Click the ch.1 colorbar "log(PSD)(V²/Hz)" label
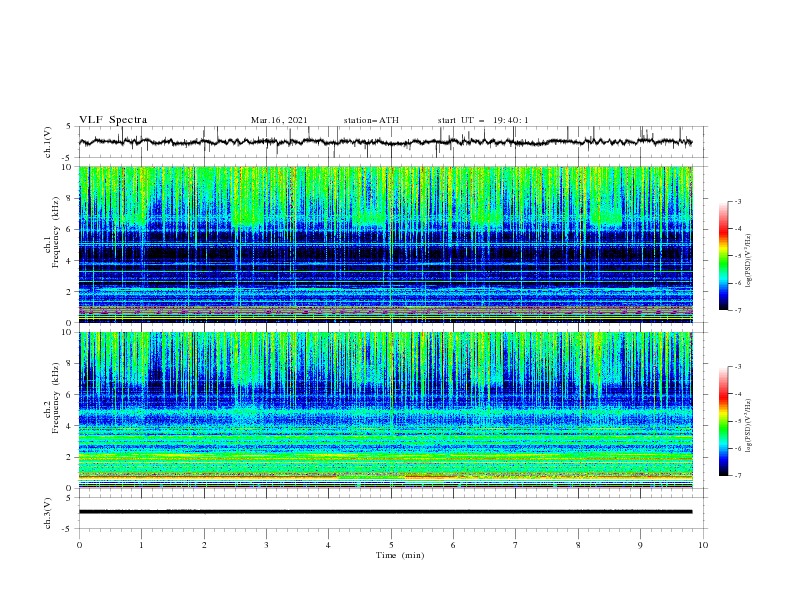 (x=749, y=261)
